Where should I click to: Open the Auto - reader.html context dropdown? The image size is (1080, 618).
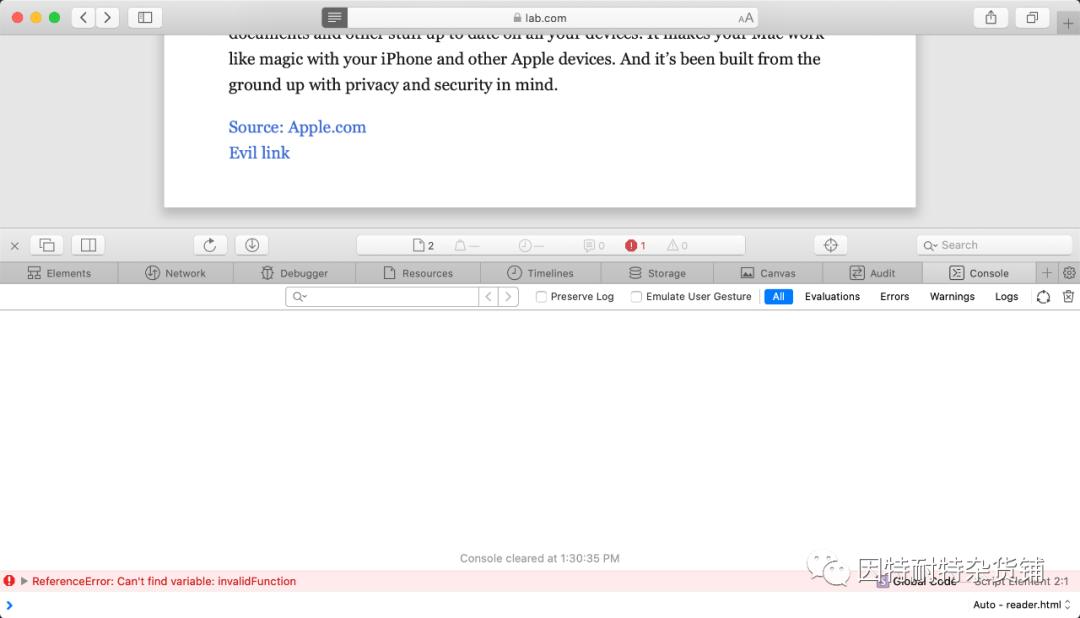click(x=1021, y=605)
